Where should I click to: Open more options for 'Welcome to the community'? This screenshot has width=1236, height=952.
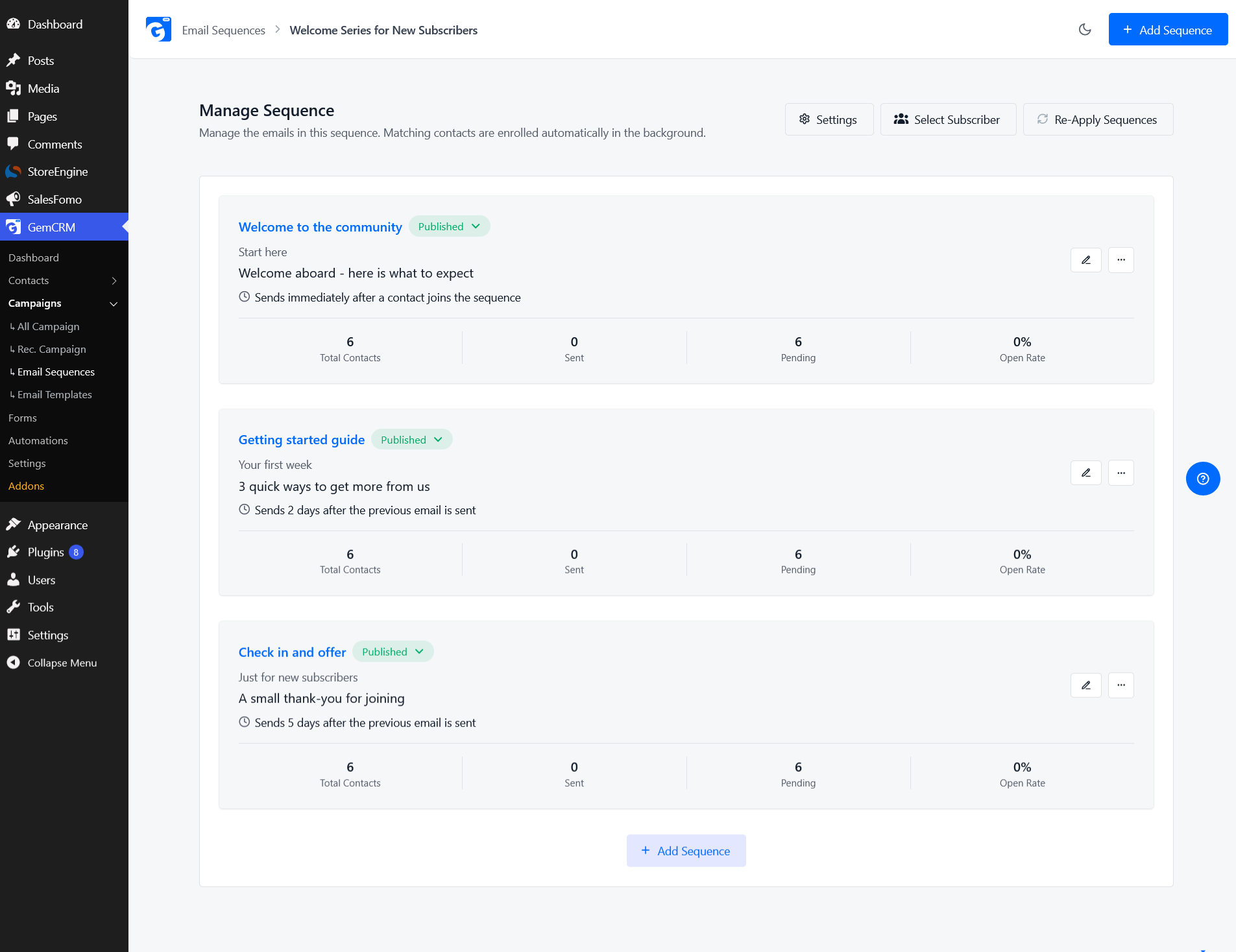tap(1121, 260)
